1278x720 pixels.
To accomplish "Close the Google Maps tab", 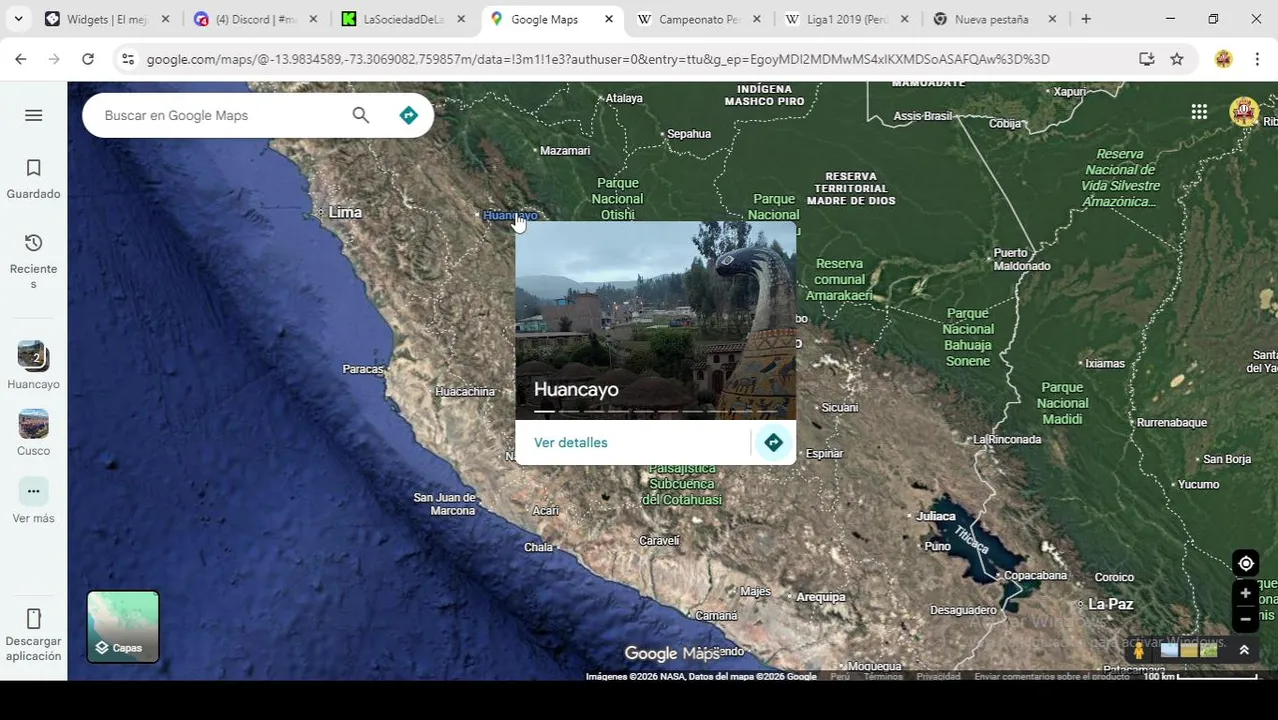I will click(x=609, y=19).
